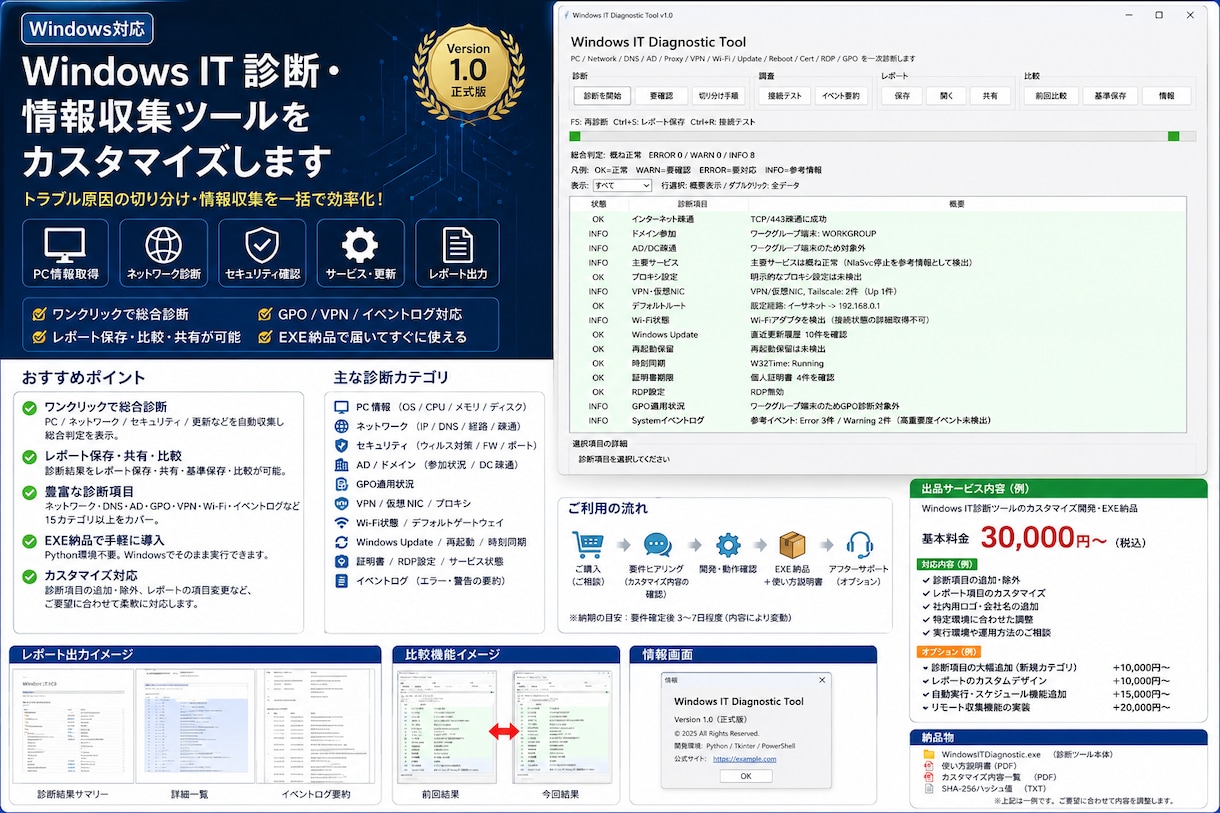Viewport: 1220px width, 813px height.
Task: Click the log icon beside イベントログ category
Action: [x=342, y=581]
